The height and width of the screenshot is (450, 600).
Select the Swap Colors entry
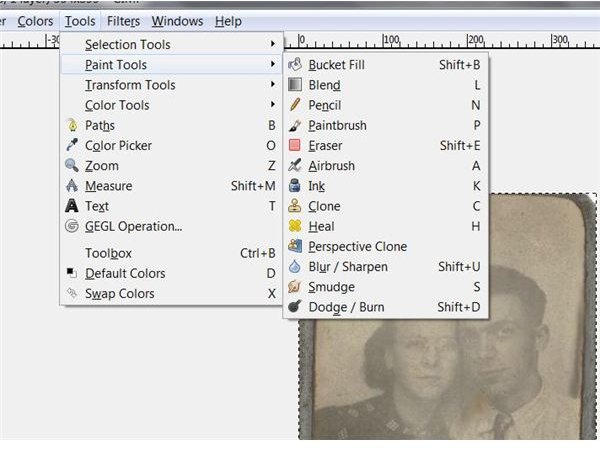coord(171,293)
